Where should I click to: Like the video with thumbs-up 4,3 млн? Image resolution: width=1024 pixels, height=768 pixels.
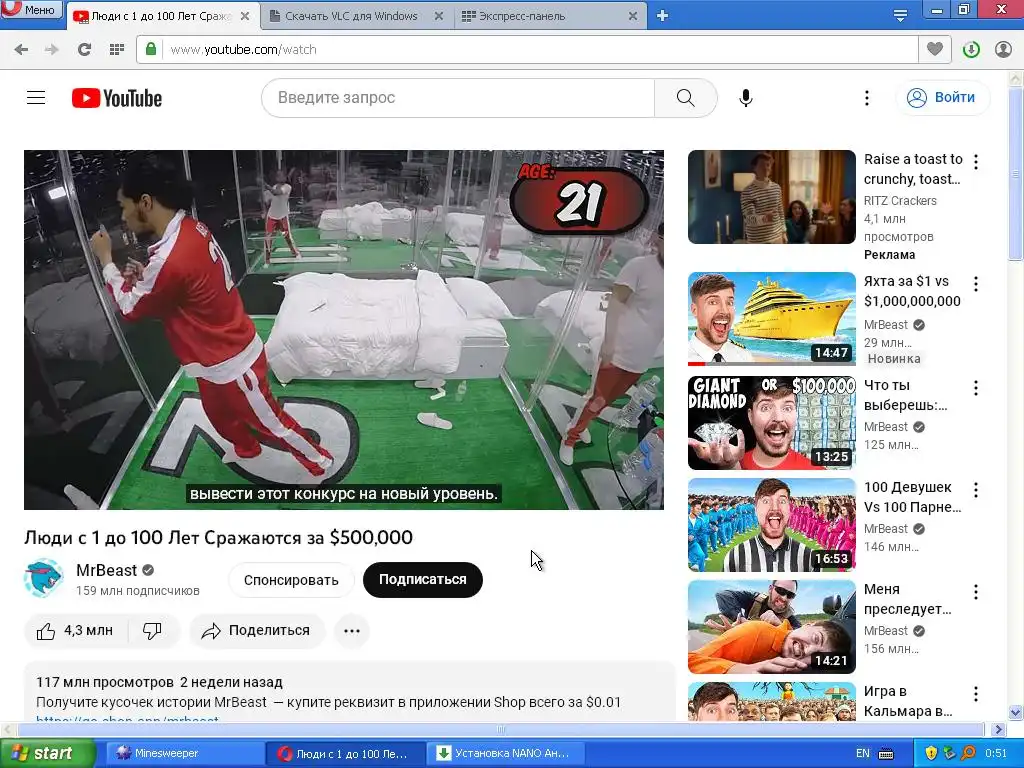[75, 631]
